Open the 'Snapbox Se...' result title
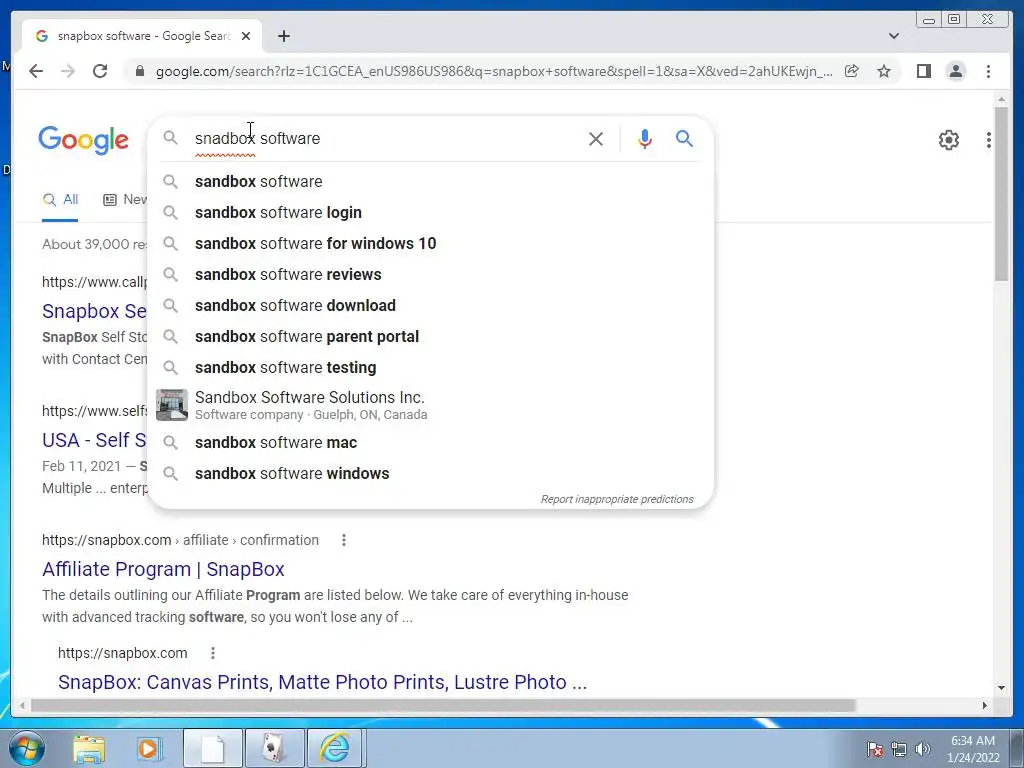This screenshot has height=768, width=1024. 95,311
